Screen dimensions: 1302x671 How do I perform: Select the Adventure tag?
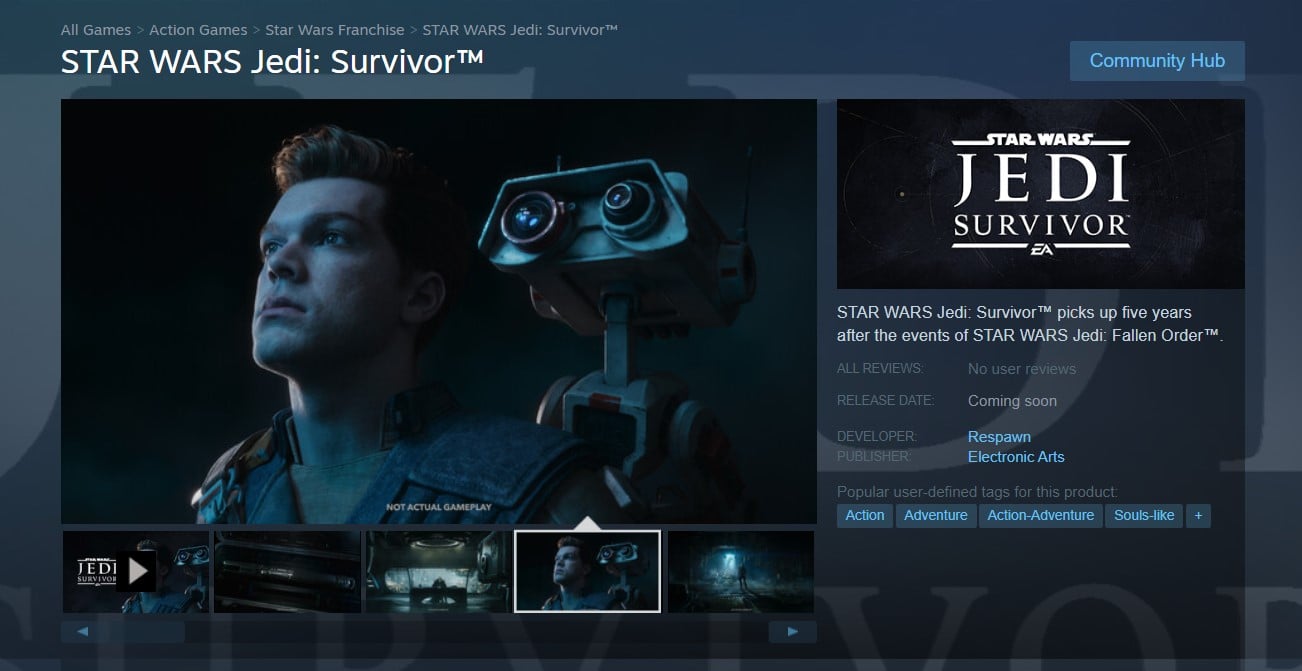click(x=936, y=516)
